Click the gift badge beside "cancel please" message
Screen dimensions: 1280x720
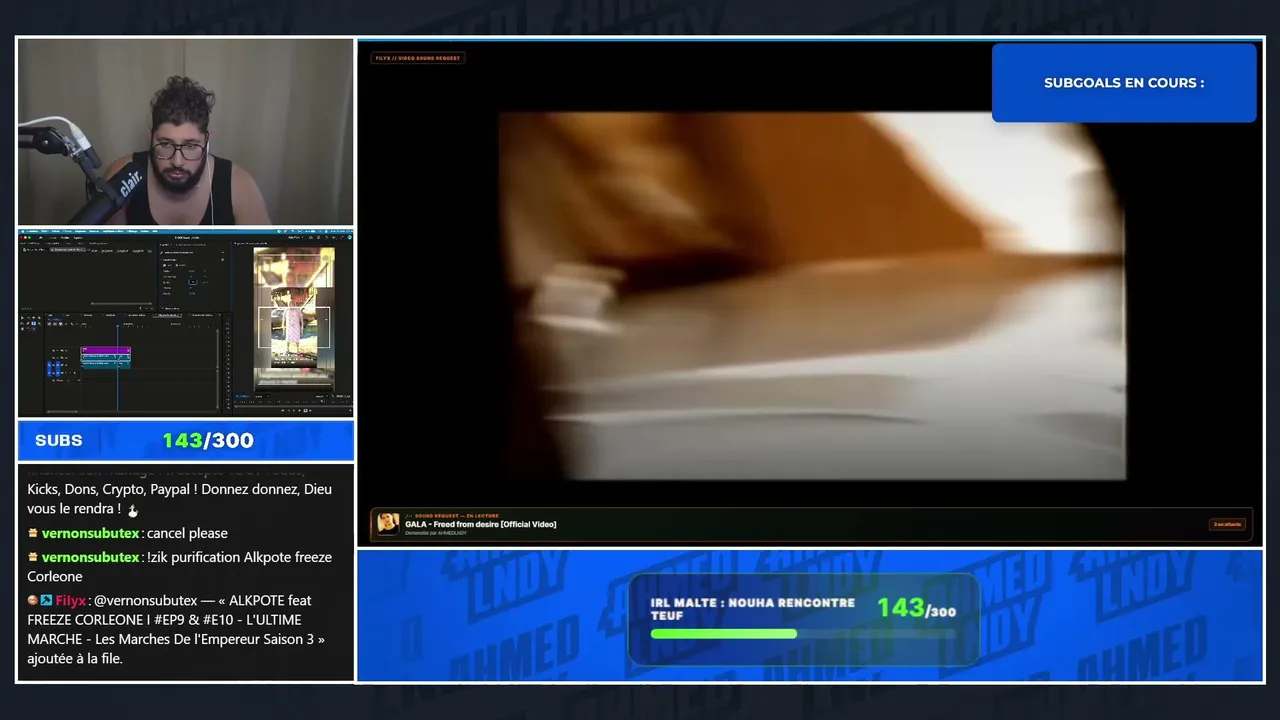33,533
